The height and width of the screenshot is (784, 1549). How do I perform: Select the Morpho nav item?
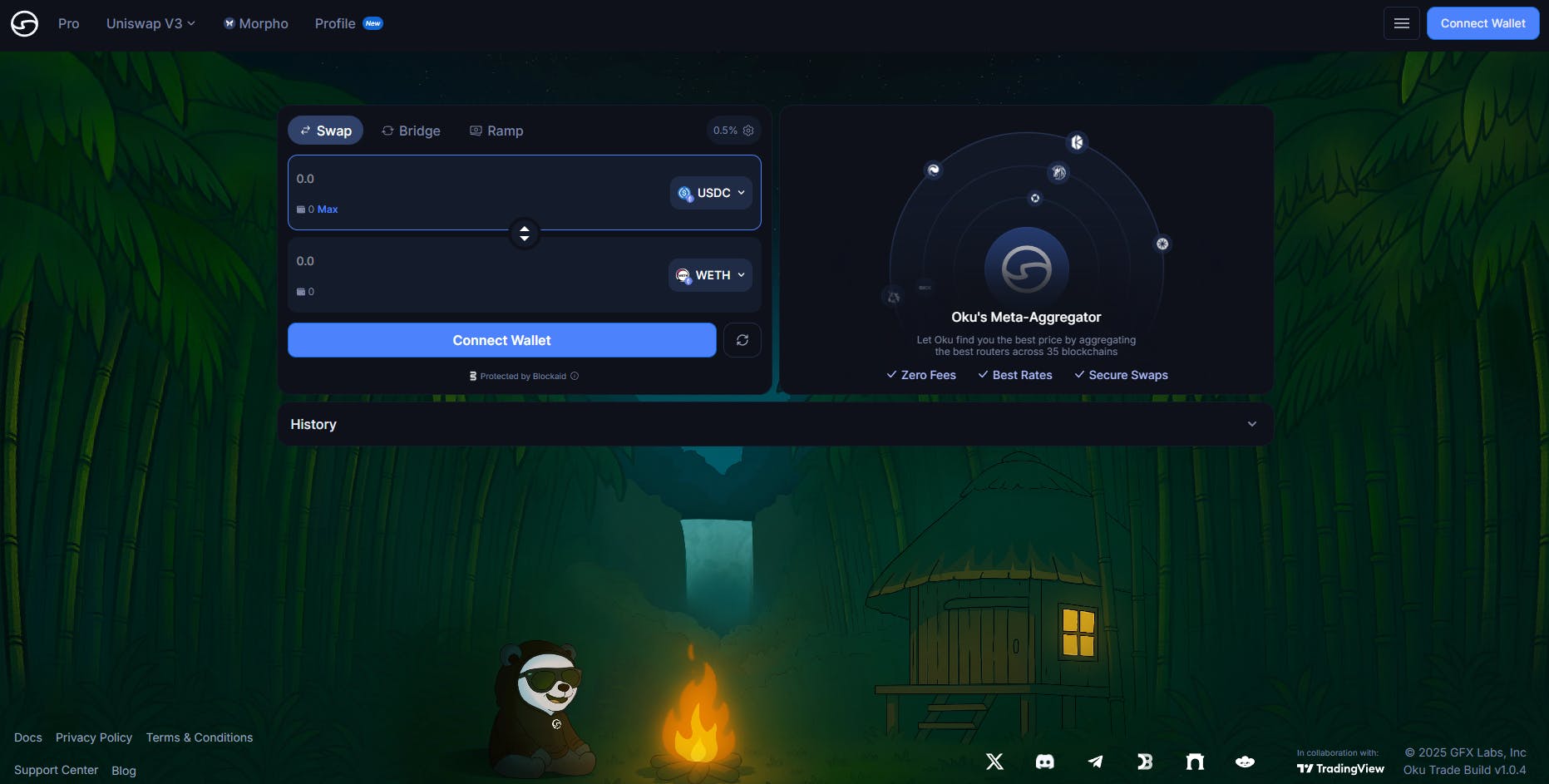[x=255, y=23]
